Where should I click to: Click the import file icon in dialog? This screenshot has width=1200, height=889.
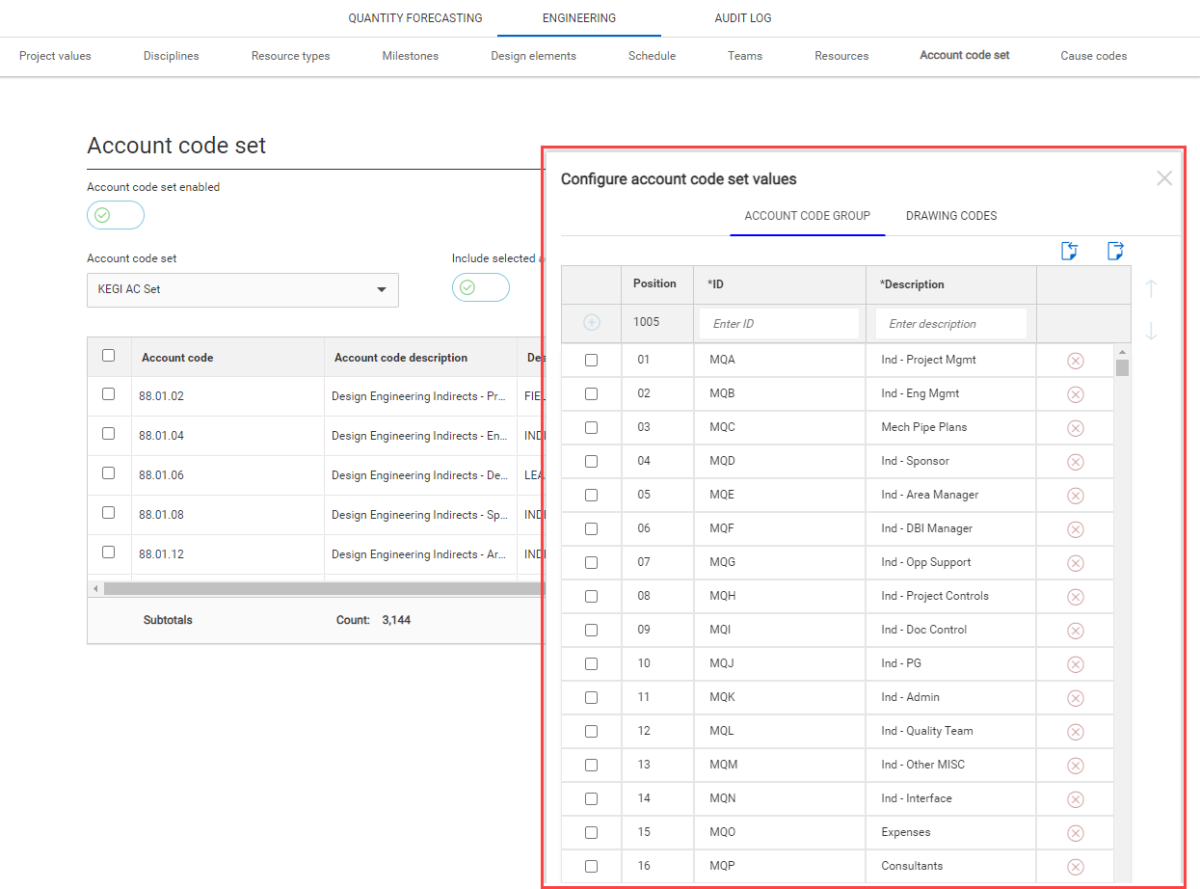pyautogui.click(x=1069, y=251)
